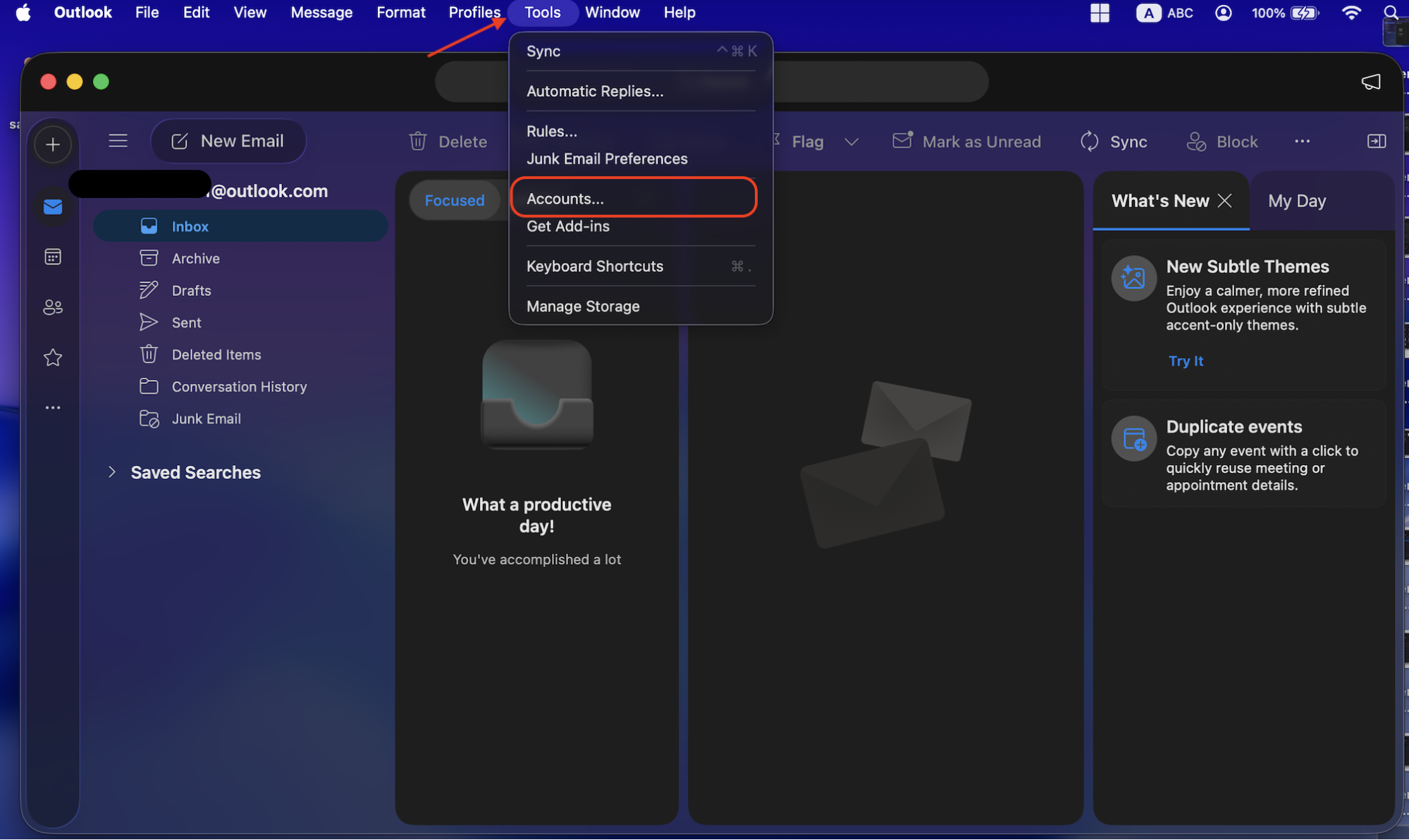Viewport: 1409px width, 840px height.
Task: Toggle the hamburger folder pane icon
Action: pos(118,141)
